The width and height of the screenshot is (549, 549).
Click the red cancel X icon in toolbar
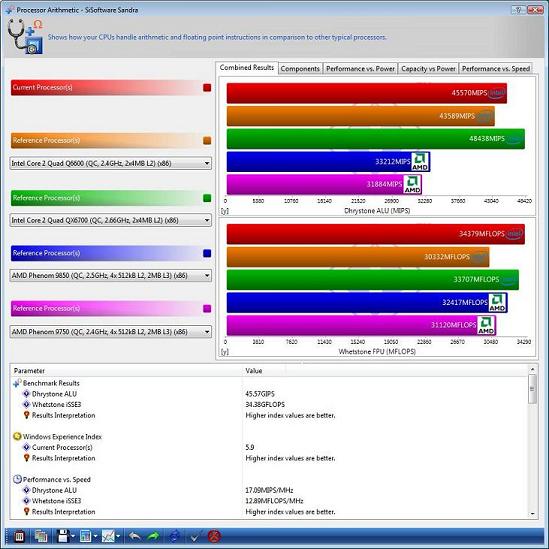click(214, 536)
